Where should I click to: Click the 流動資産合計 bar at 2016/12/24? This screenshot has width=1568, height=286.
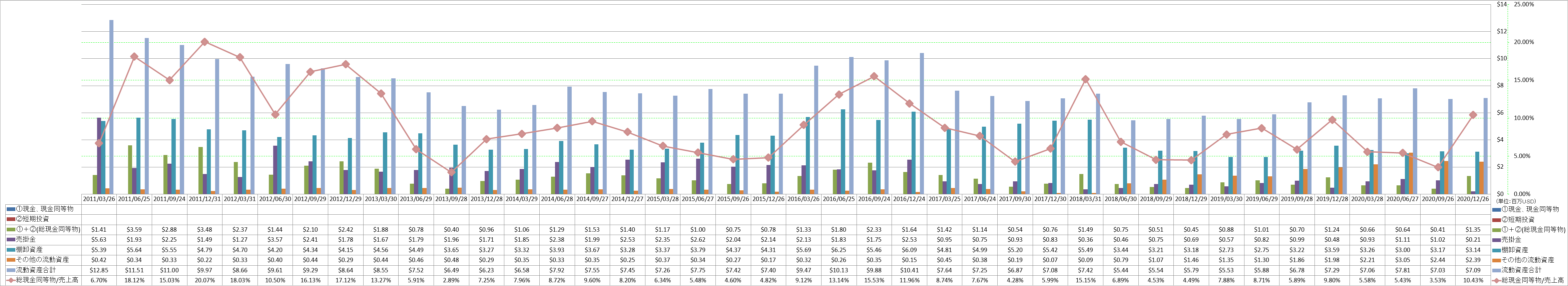(x=922, y=124)
